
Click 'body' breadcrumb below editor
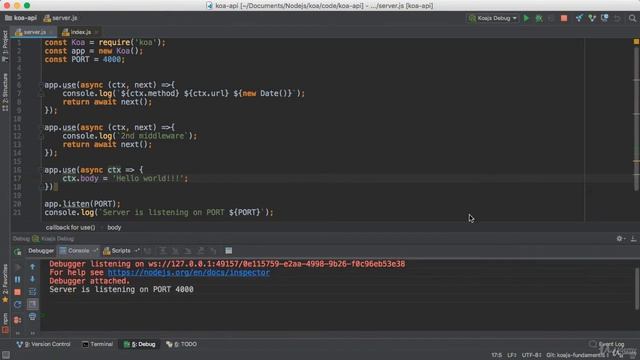pyautogui.click(x=114, y=227)
